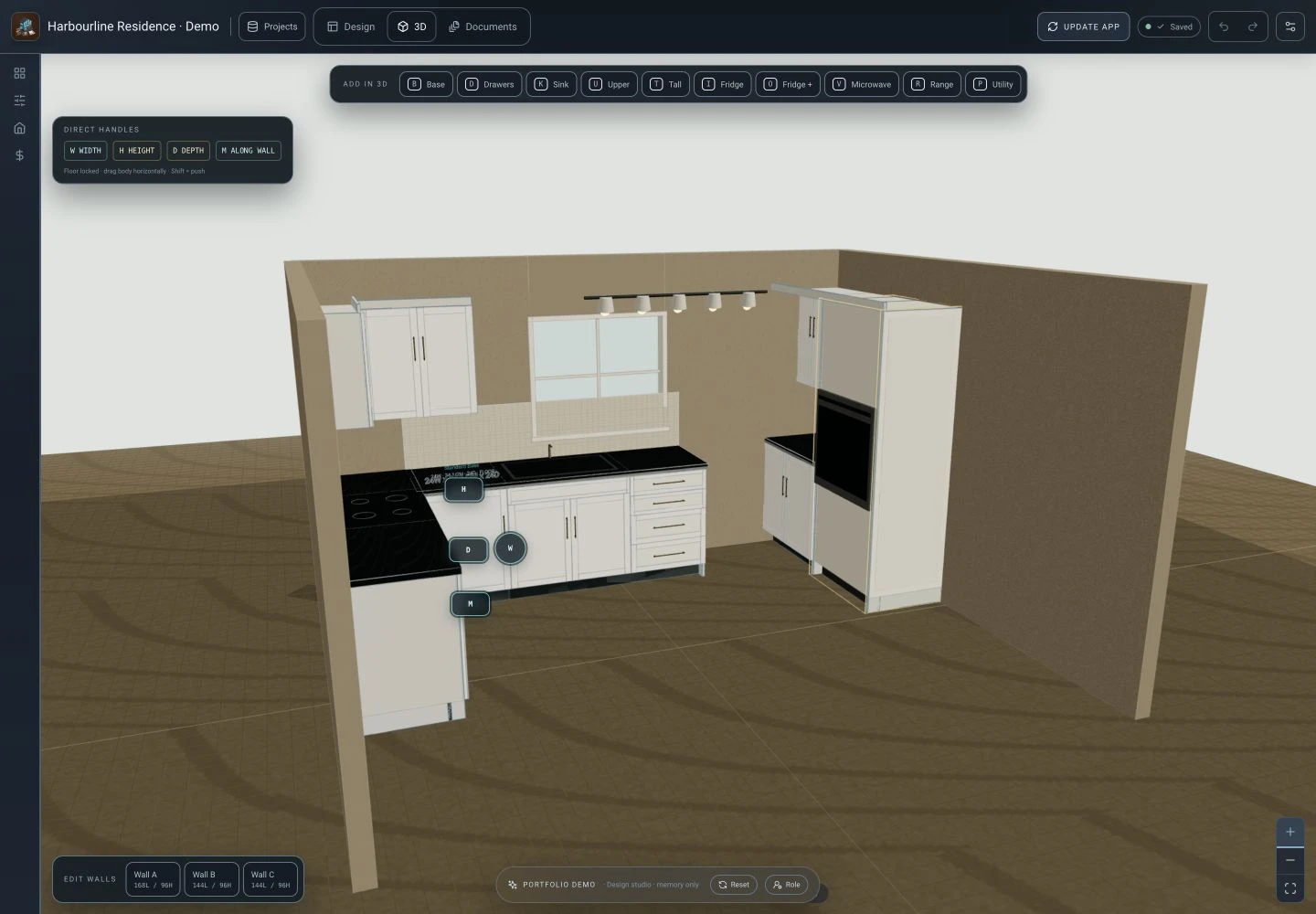1316x914 pixels.
Task: Open the Projects button
Action: pyautogui.click(x=272, y=27)
